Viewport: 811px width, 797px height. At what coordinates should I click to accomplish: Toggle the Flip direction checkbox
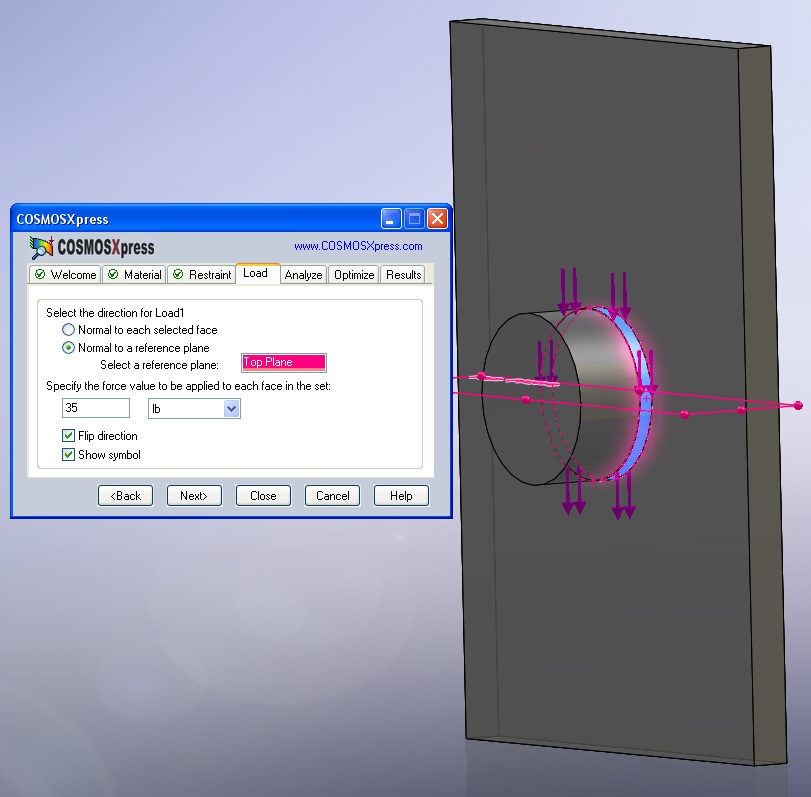pos(68,435)
